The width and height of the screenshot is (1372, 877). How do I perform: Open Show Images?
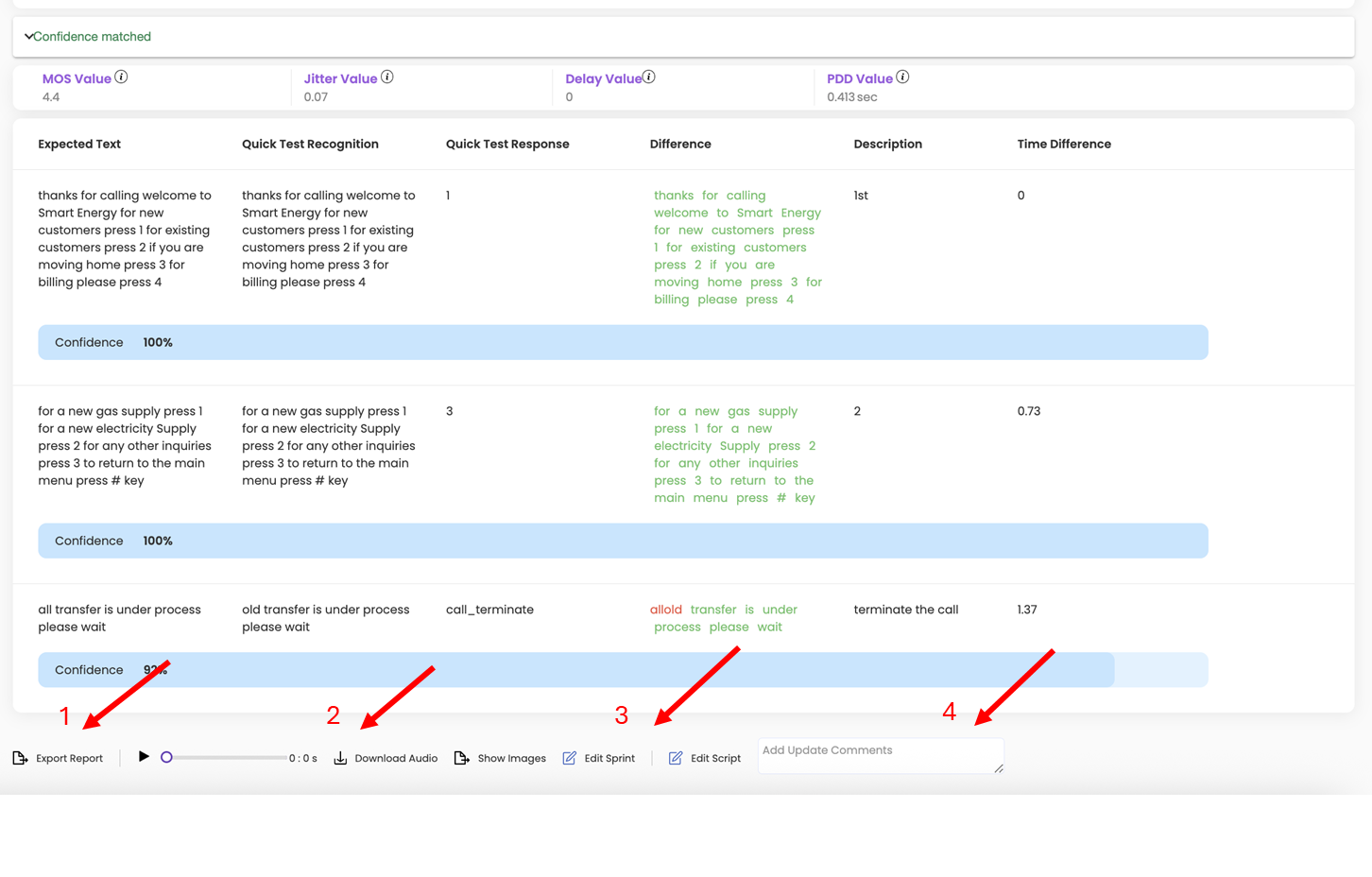(x=501, y=758)
